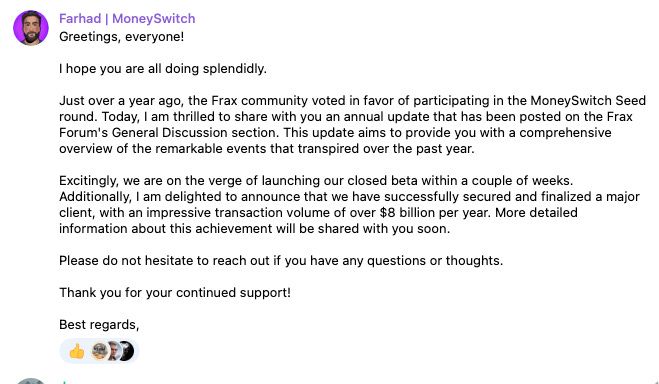View the middle man-portrait reactor avatar

click(113, 351)
